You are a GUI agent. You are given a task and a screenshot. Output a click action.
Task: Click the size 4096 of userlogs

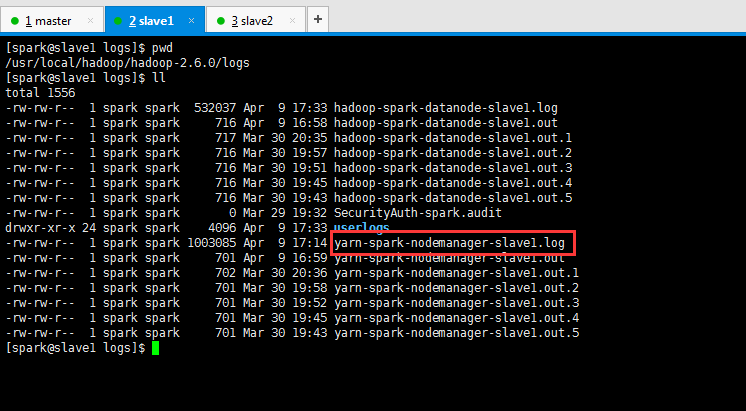coord(222,228)
